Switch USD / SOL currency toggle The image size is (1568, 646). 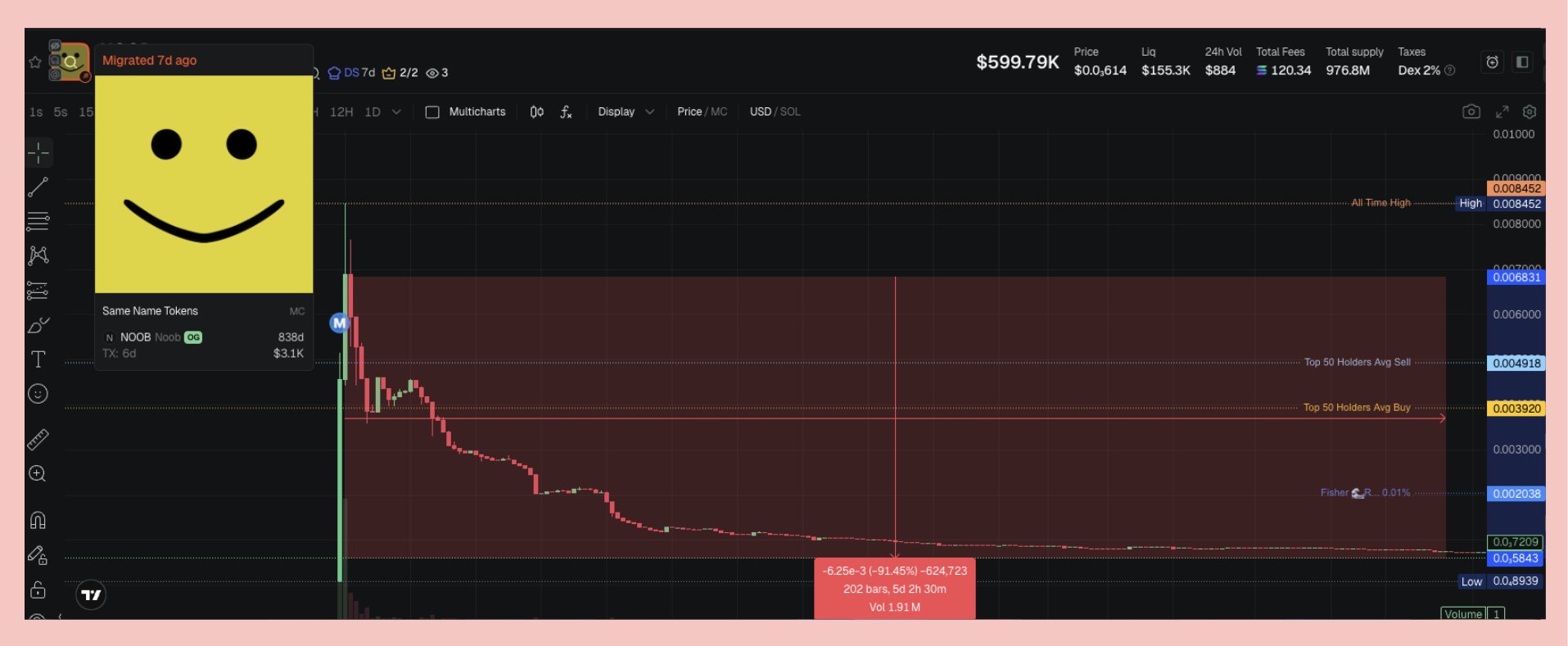click(x=775, y=111)
